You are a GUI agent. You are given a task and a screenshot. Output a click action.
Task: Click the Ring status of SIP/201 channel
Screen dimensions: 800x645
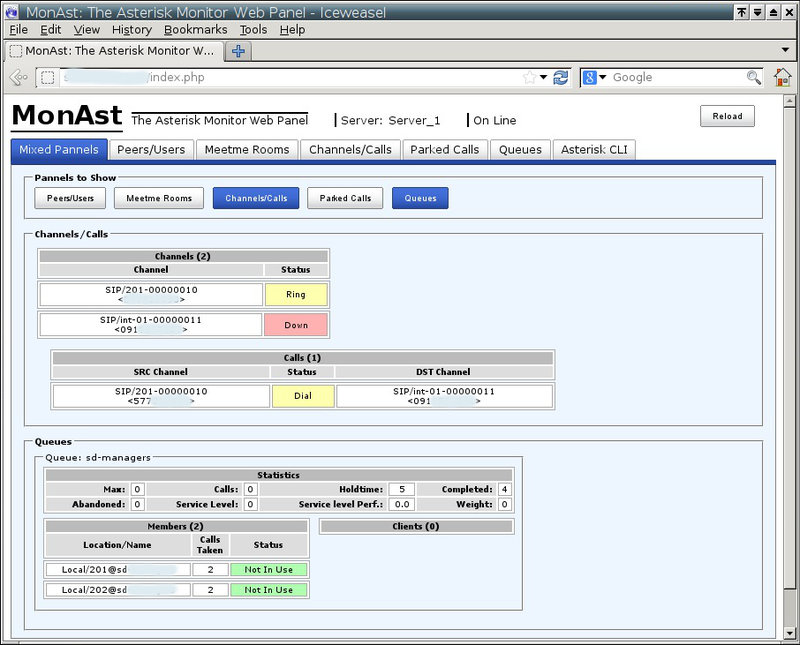(296, 294)
